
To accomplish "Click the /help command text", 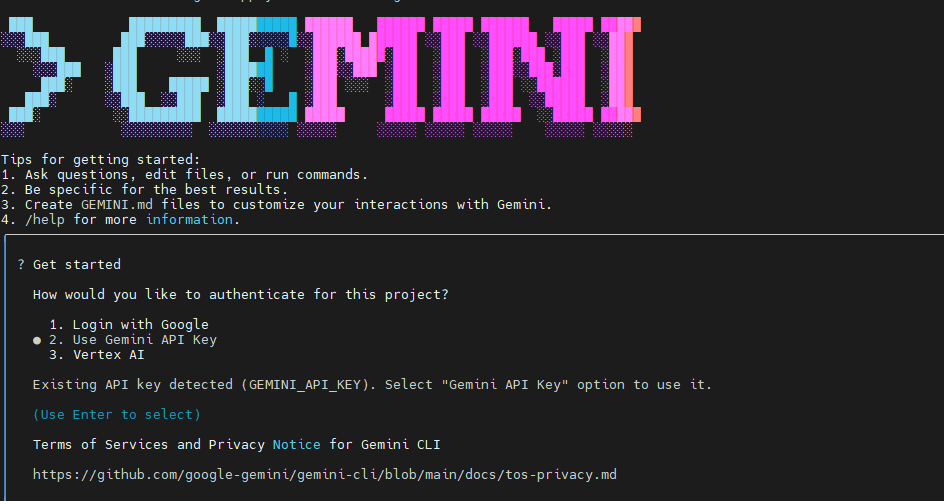I will tap(44, 220).
